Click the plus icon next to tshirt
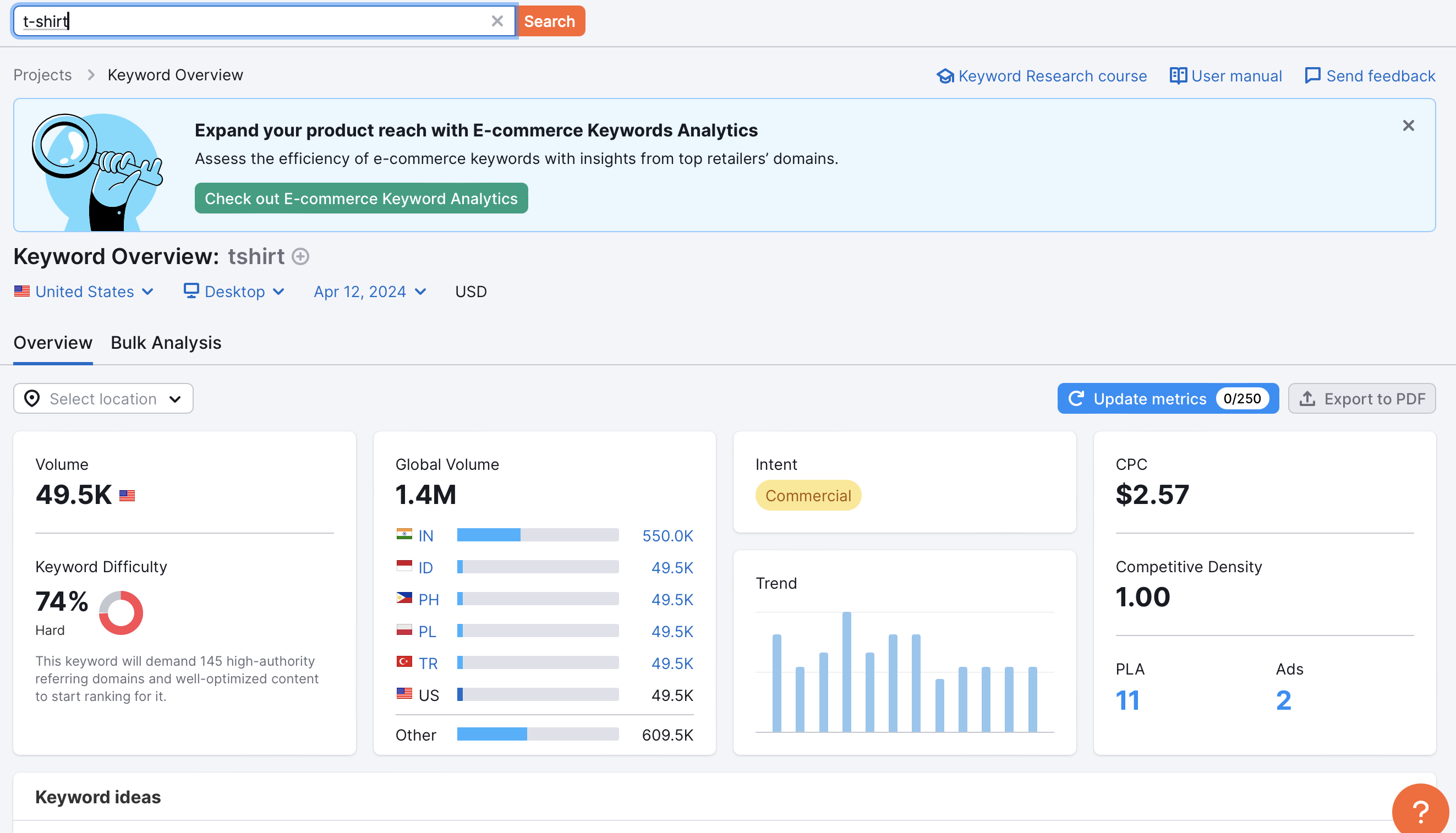Viewport: 1456px width, 833px height. point(300,257)
